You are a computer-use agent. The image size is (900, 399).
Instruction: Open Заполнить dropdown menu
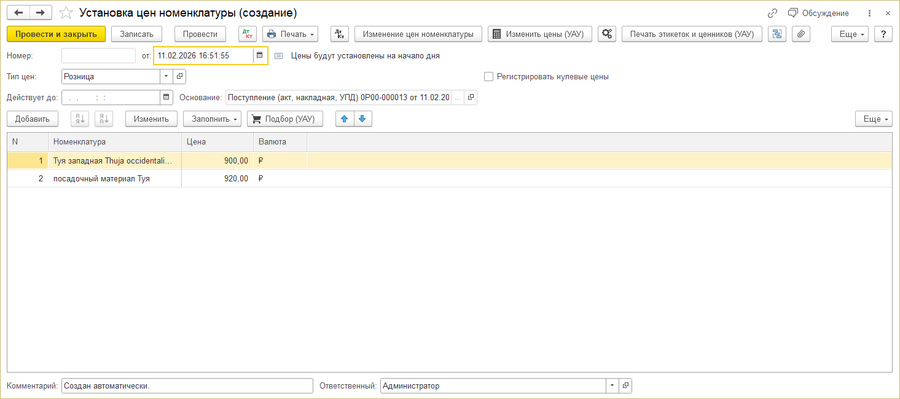(x=212, y=119)
